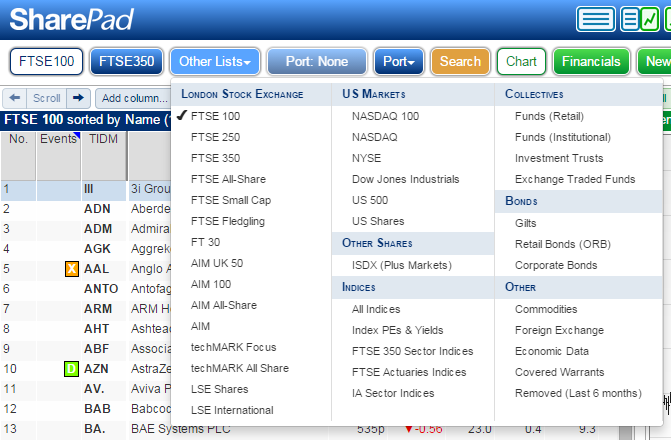The image size is (671, 440).
Task: Select ISDX (Plus Markets) list
Action: pos(402,265)
